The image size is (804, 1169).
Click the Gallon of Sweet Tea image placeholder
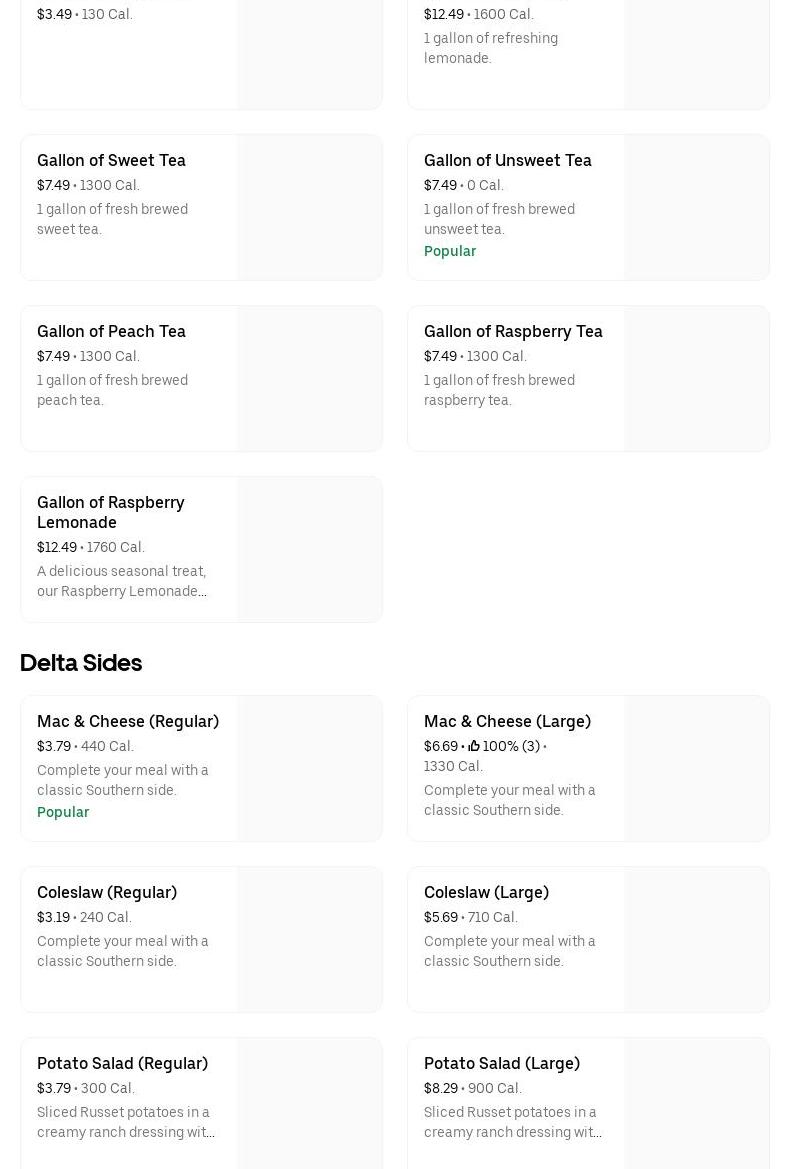click(310, 208)
